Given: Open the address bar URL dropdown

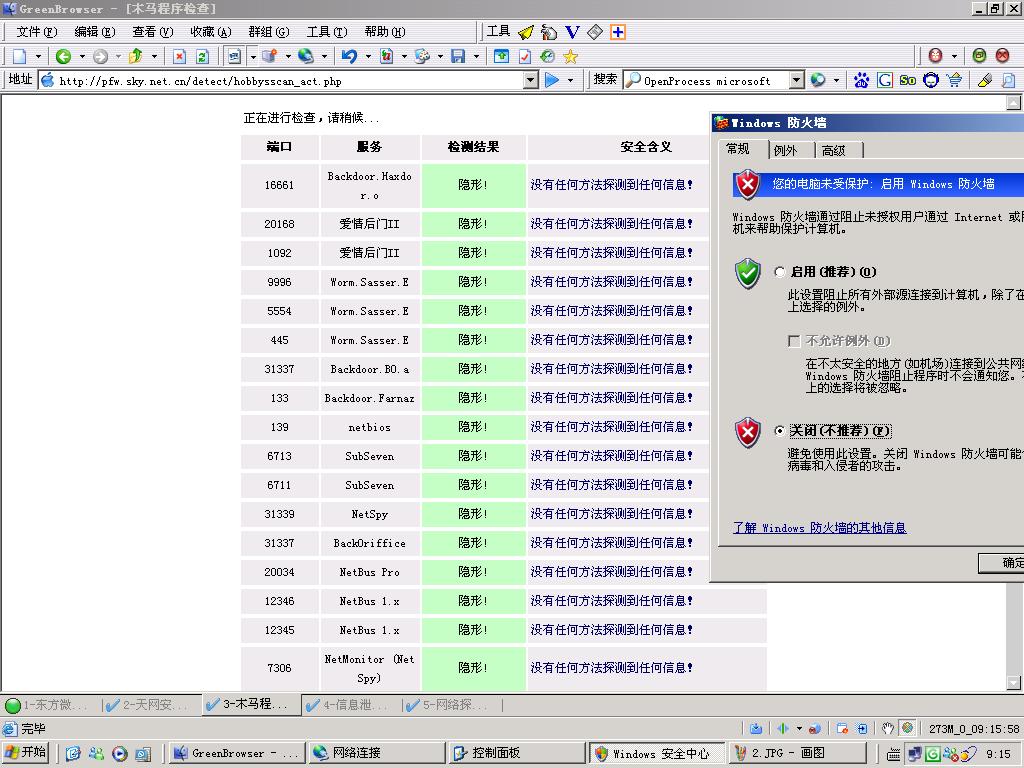Looking at the screenshot, I should click(531, 80).
